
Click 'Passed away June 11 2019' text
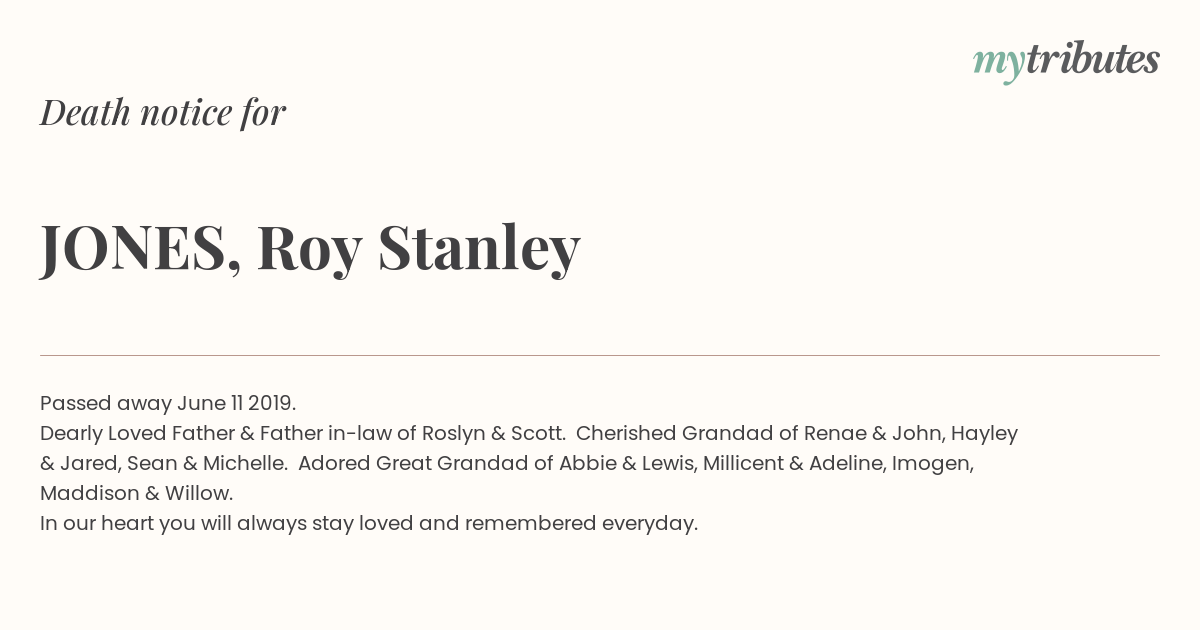pos(168,403)
